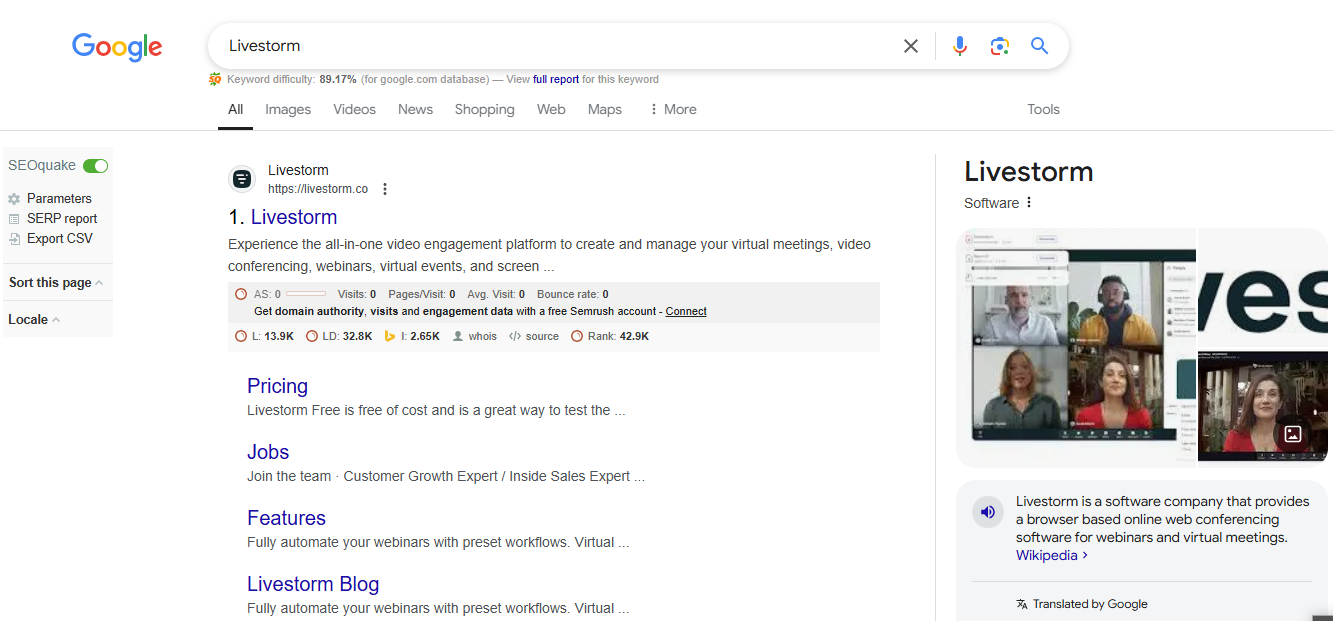Click the image gallery icon on thumbnail
Screen dimensions: 1333x621
[x=1292, y=434]
